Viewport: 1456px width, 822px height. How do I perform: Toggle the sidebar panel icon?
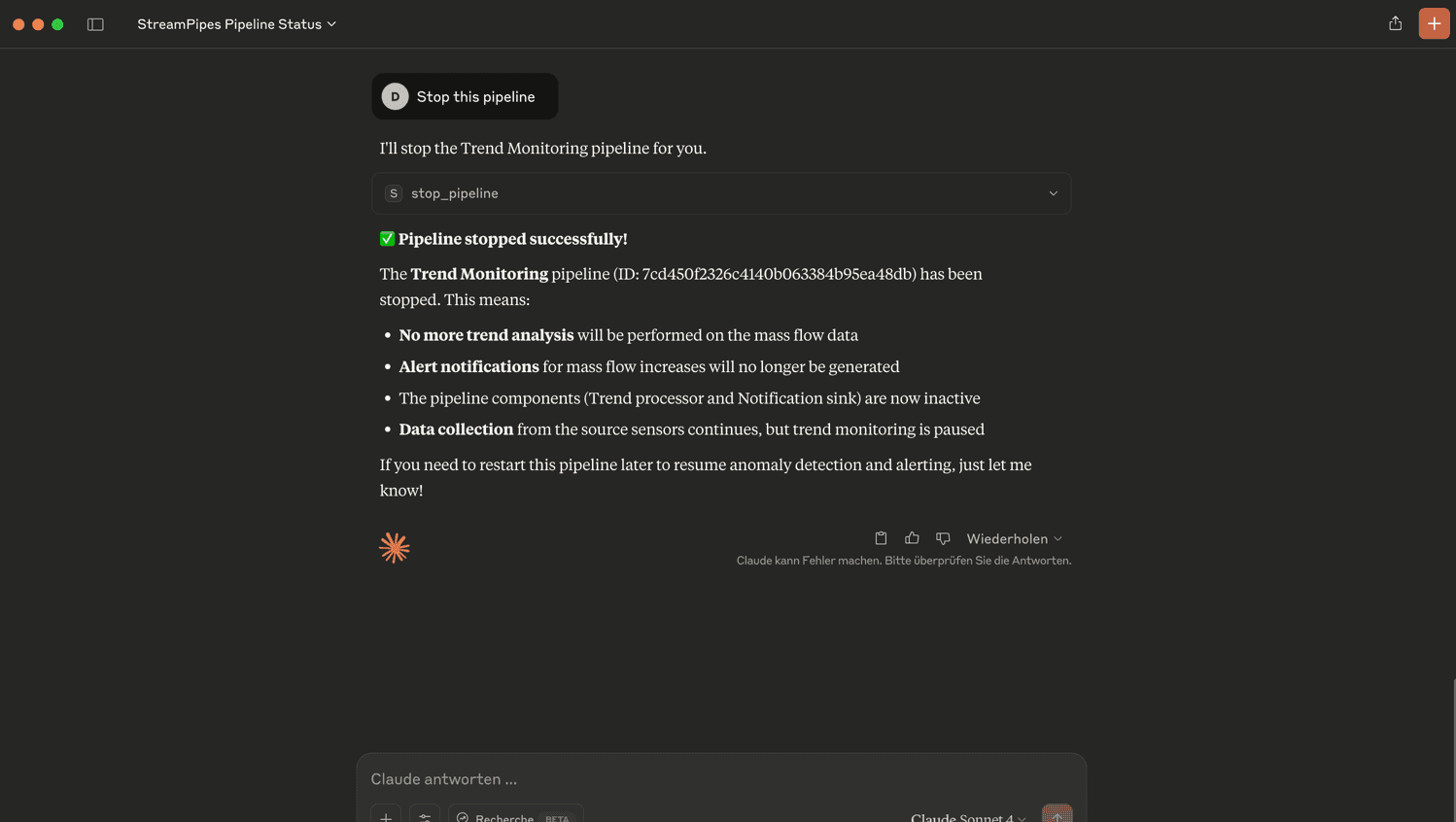[95, 24]
